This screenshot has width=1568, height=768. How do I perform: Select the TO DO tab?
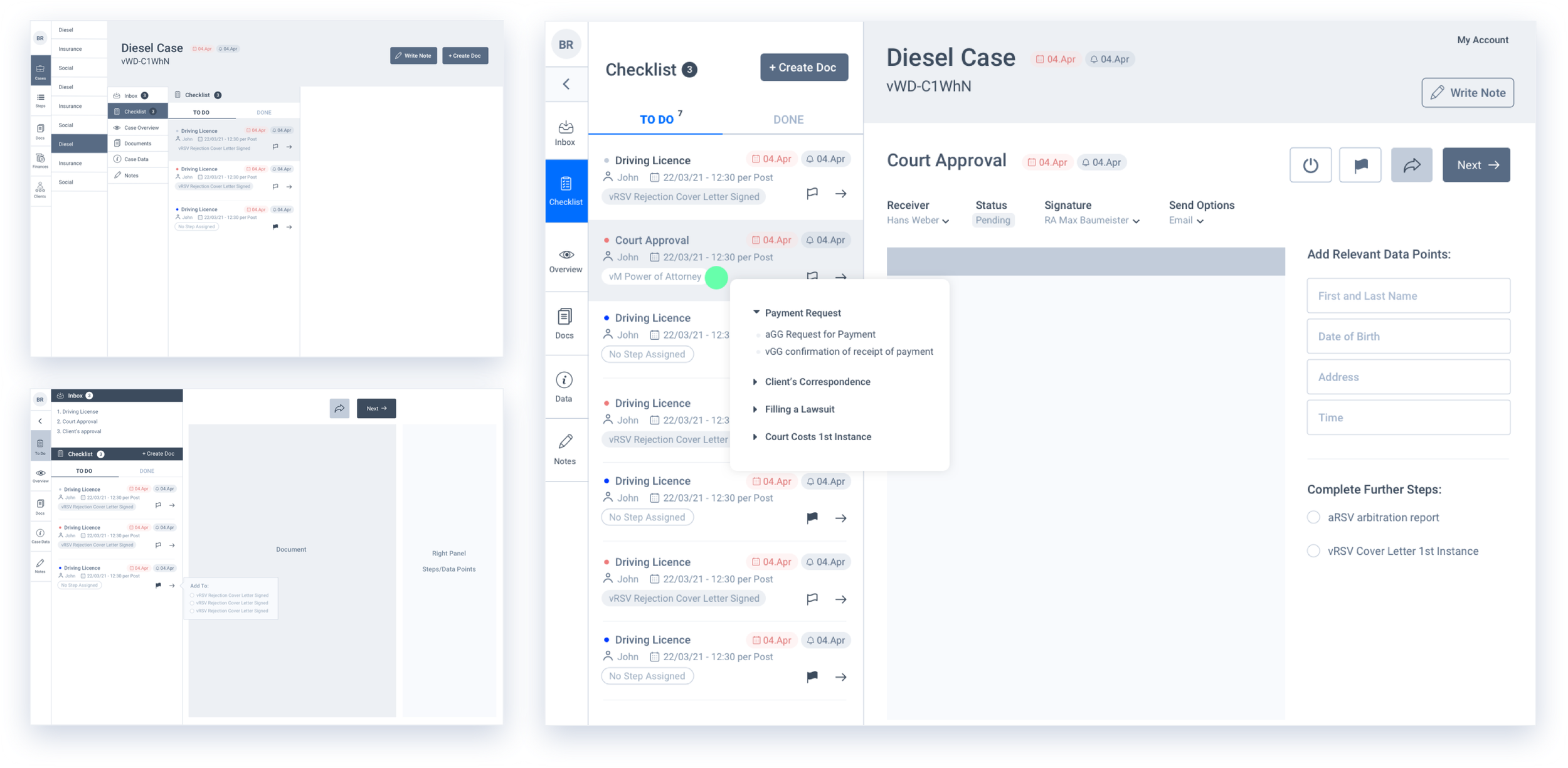click(656, 119)
